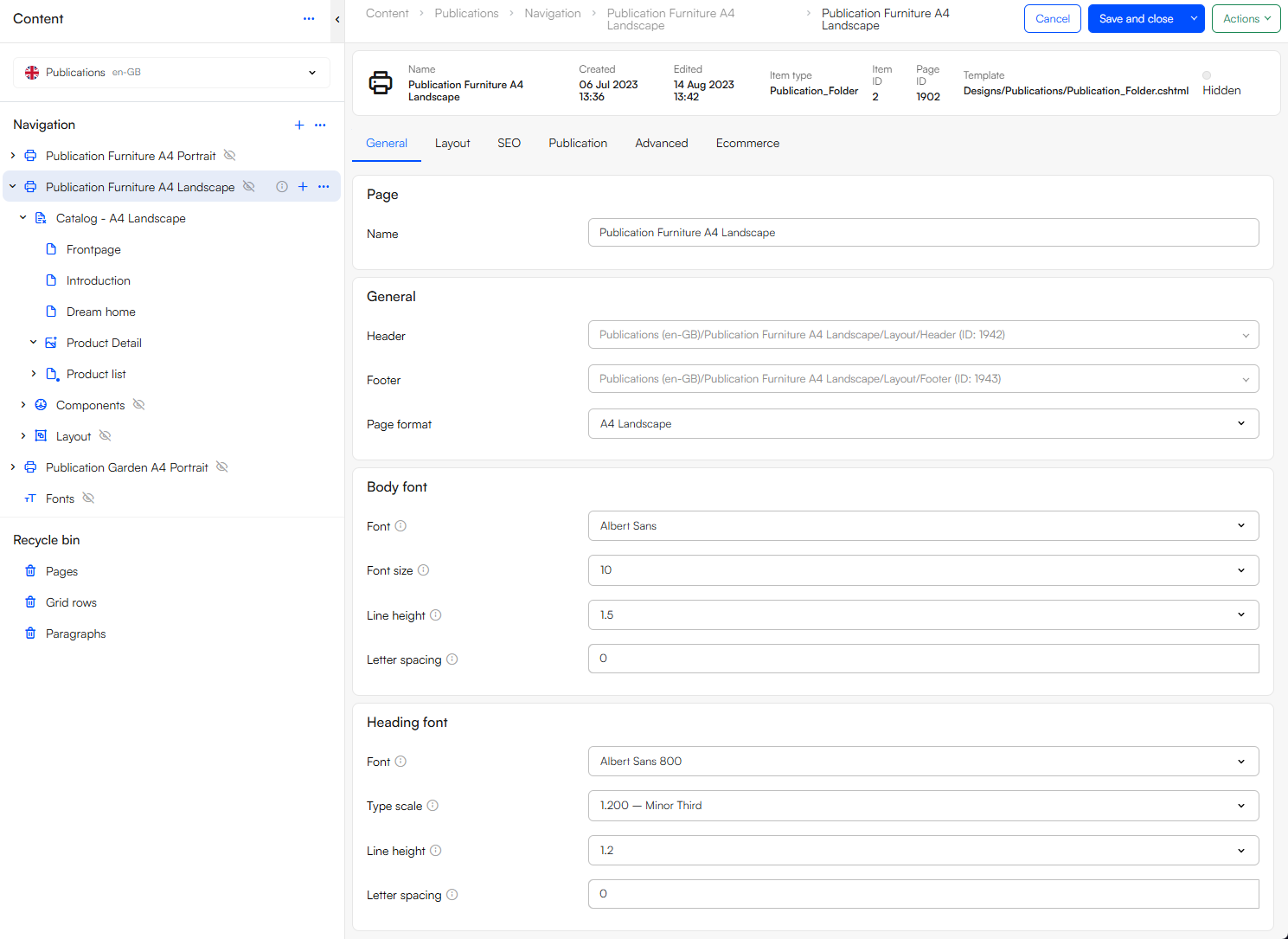Image resolution: width=1288 pixels, height=939 pixels.
Task: Click info icon next to Font size
Action: pos(424,570)
